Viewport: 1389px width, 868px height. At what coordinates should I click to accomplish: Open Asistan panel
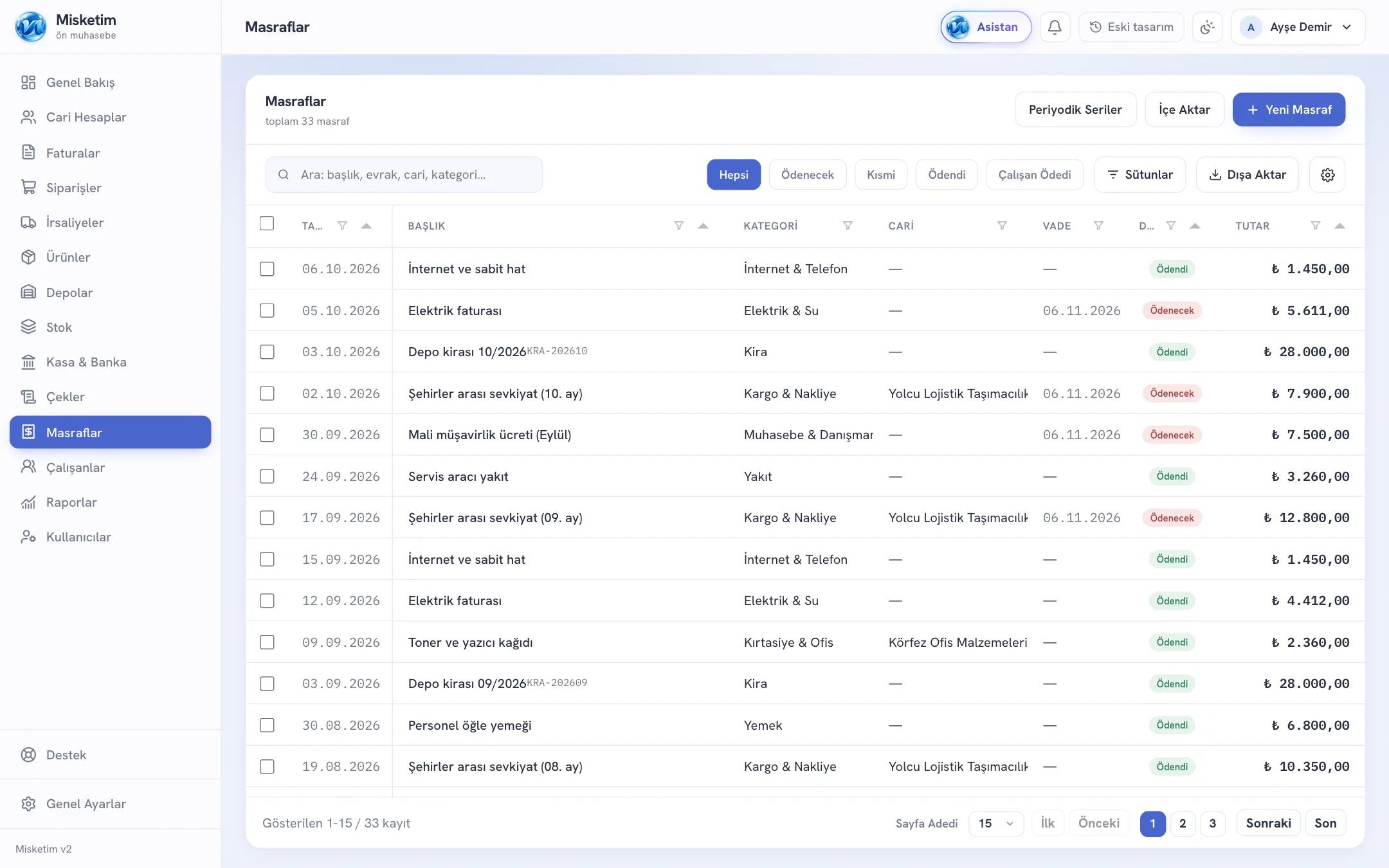986,27
